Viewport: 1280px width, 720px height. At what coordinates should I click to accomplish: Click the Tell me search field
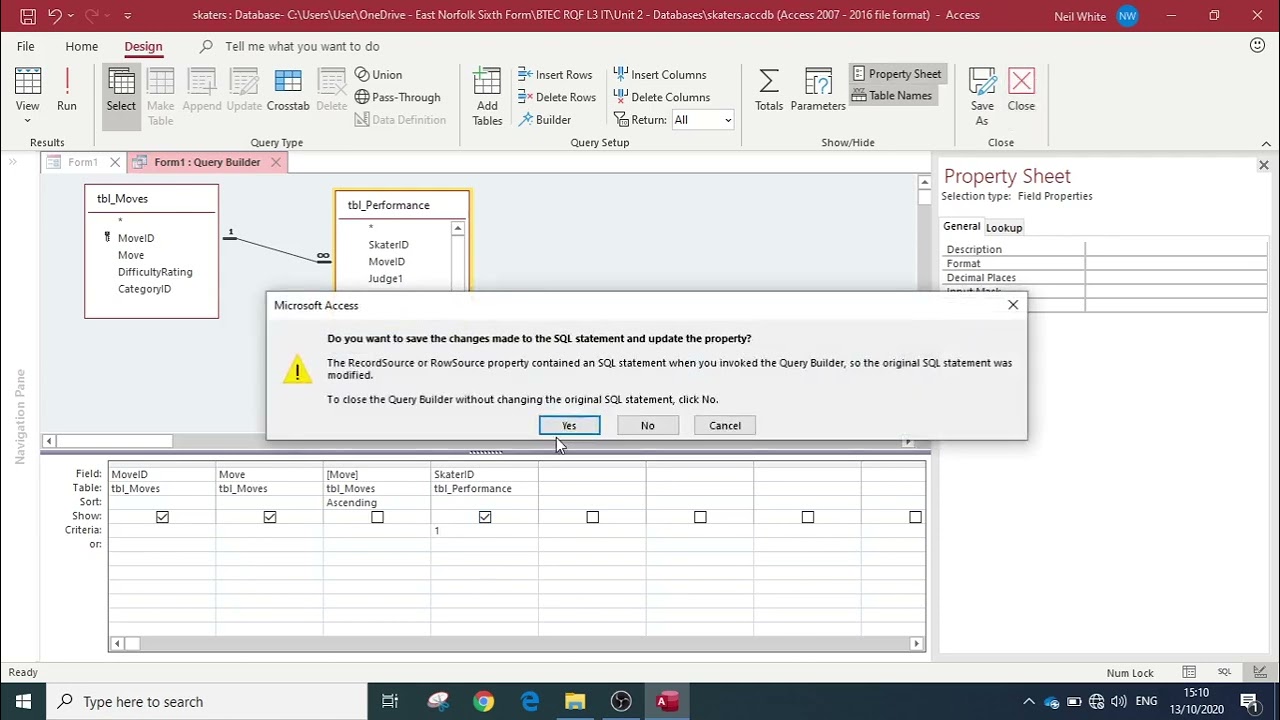pyautogui.click(x=302, y=46)
